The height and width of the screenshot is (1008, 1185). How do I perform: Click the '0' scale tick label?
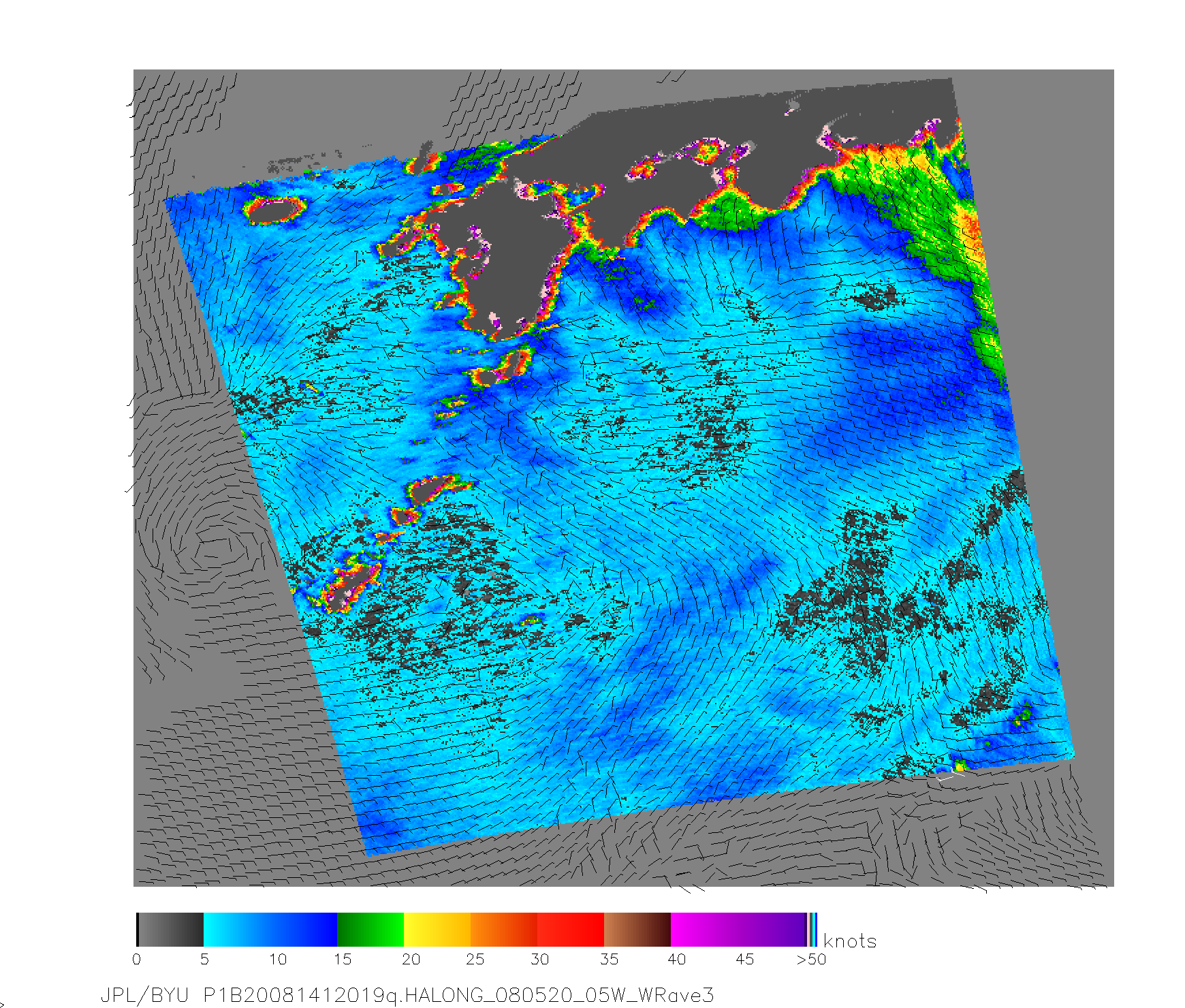pyautogui.click(x=137, y=960)
